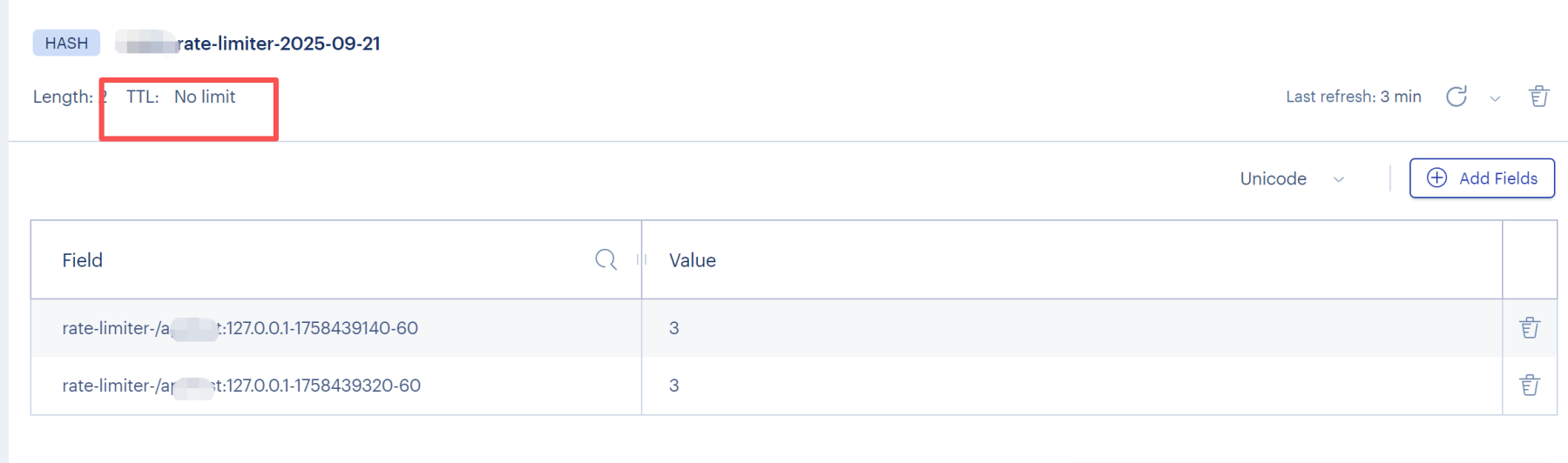This screenshot has width=1568, height=463.
Task: Click the Add Fields button
Action: point(1482,178)
